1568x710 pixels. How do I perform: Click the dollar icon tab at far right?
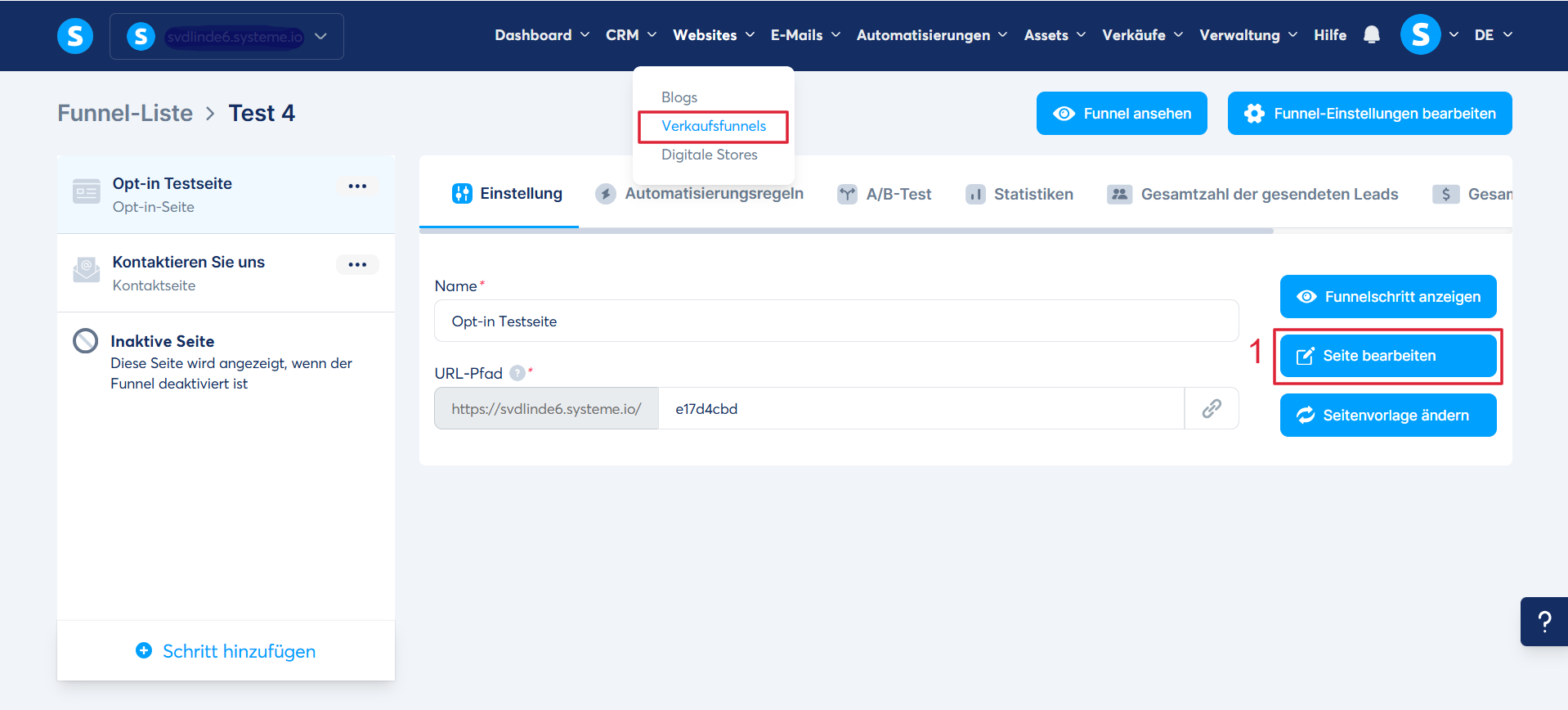(1445, 194)
